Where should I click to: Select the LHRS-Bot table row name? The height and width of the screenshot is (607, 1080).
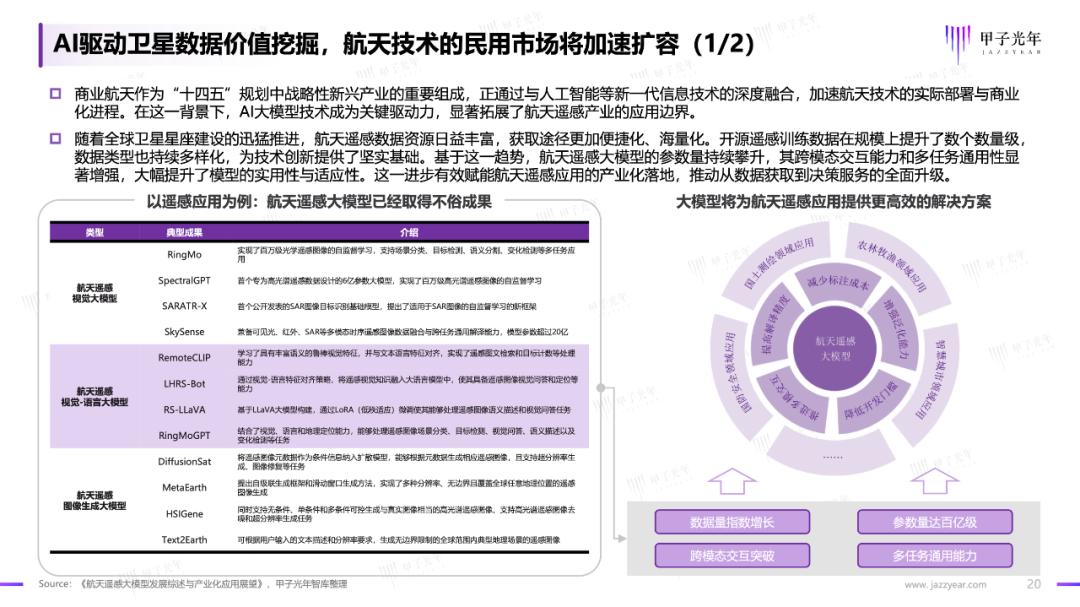click(x=184, y=384)
